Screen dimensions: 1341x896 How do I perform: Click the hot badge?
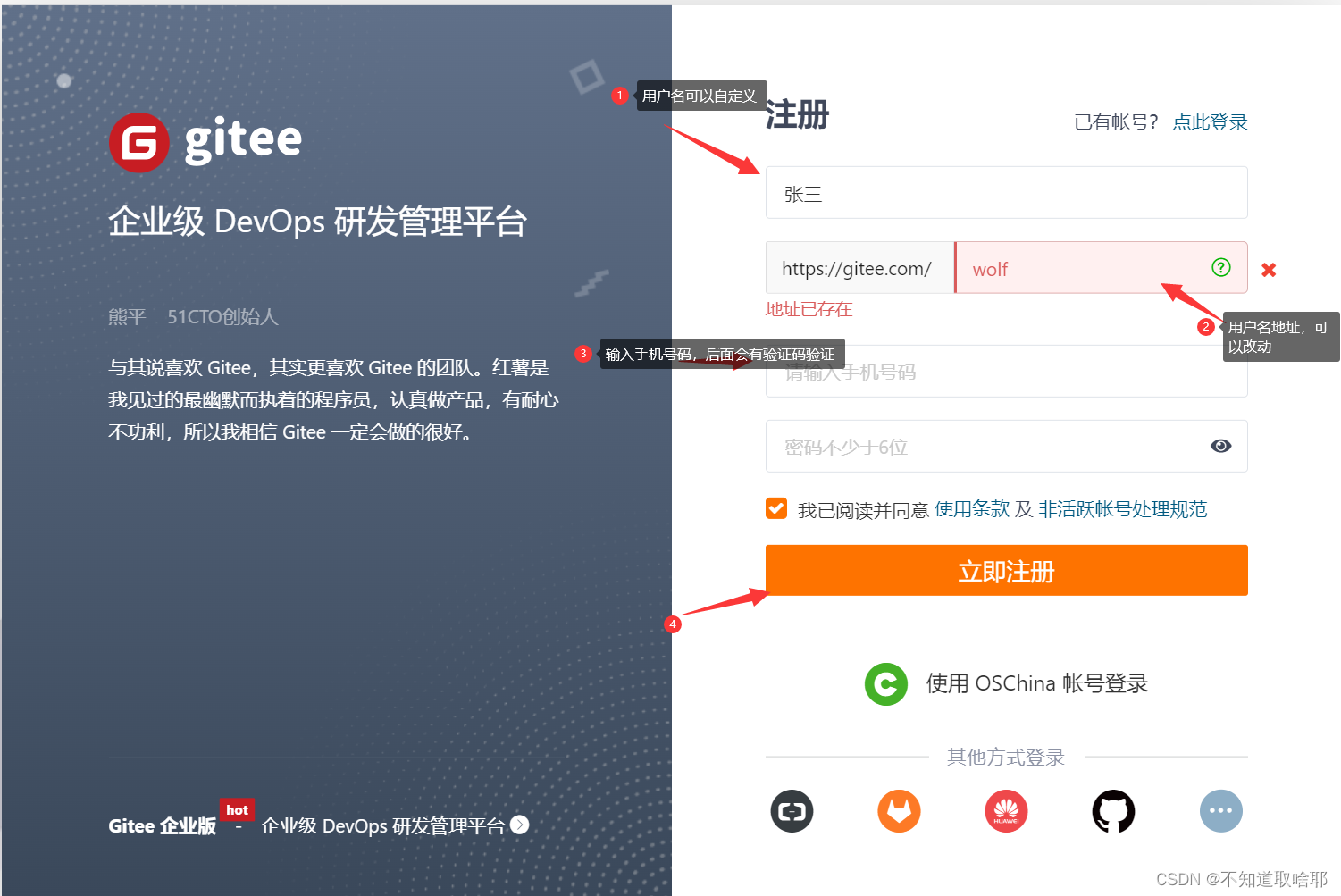coord(237,810)
